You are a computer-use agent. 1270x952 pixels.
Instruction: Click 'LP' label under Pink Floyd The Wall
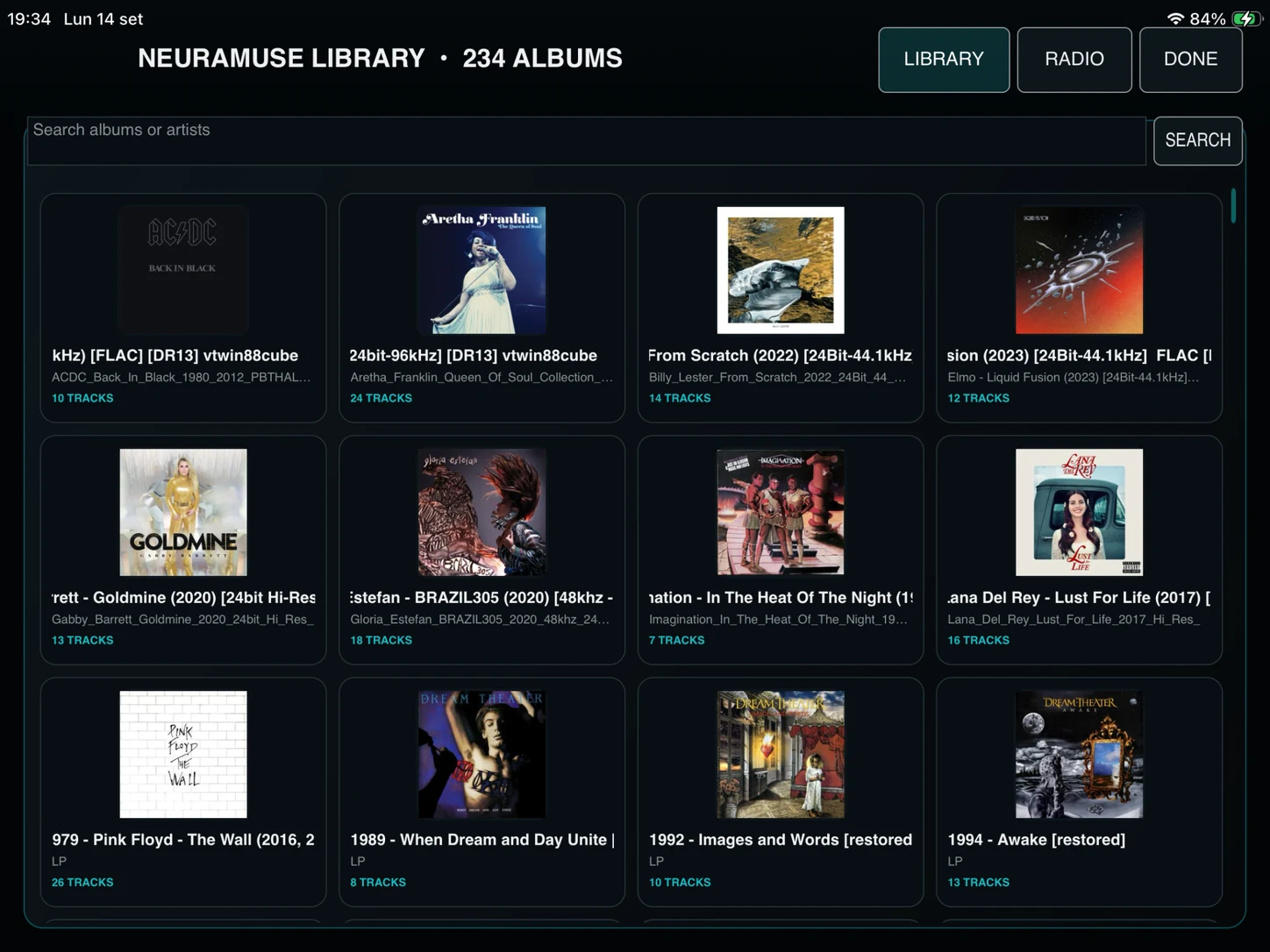coord(59,861)
